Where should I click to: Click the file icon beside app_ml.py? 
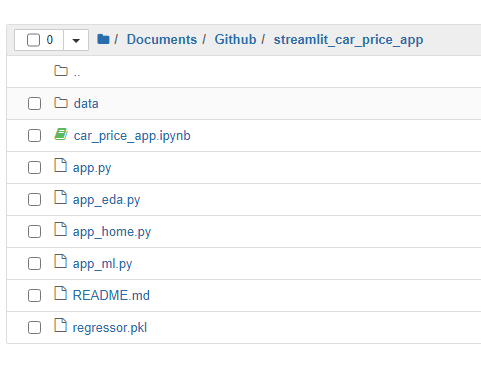[x=60, y=261]
